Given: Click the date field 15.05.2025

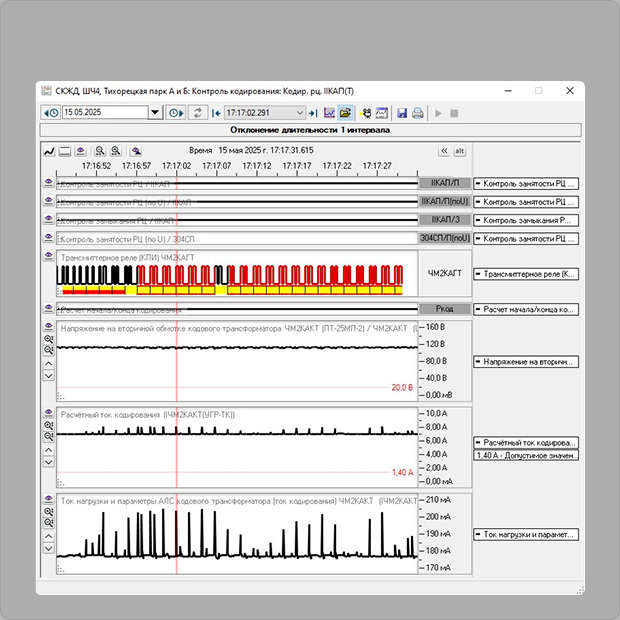Looking at the screenshot, I should 105,112.
